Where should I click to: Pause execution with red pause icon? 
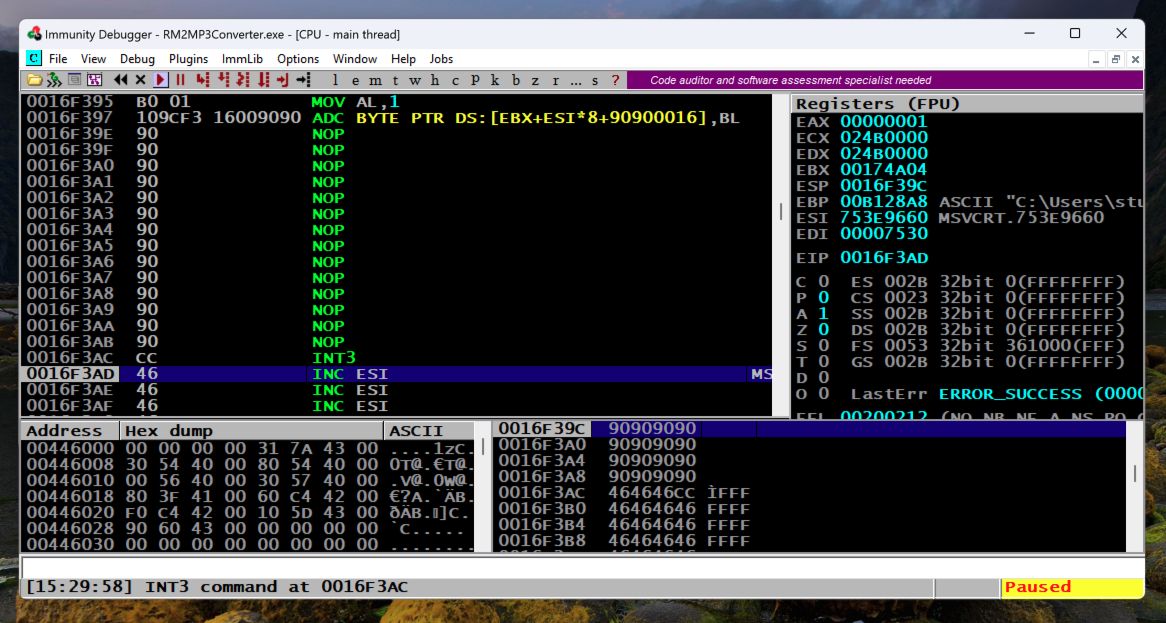pos(181,80)
